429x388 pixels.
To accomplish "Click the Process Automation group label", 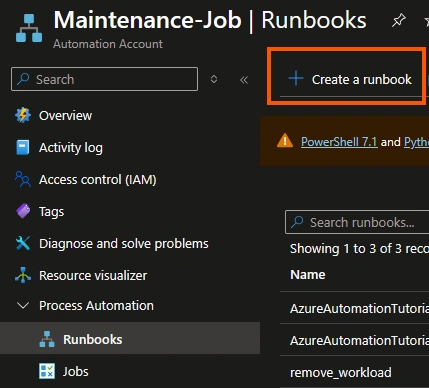I will click(x=96, y=306).
